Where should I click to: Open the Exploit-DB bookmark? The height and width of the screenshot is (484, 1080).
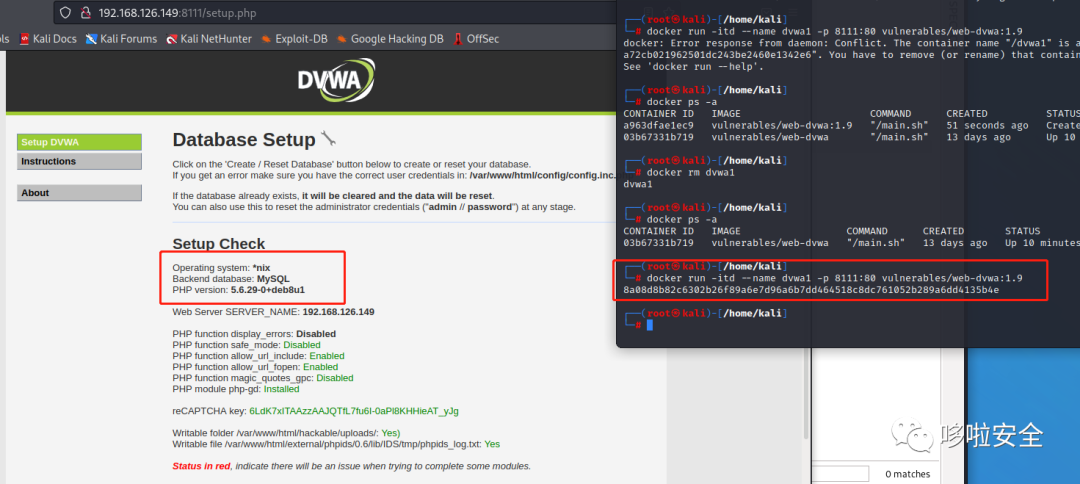click(x=294, y=39)
